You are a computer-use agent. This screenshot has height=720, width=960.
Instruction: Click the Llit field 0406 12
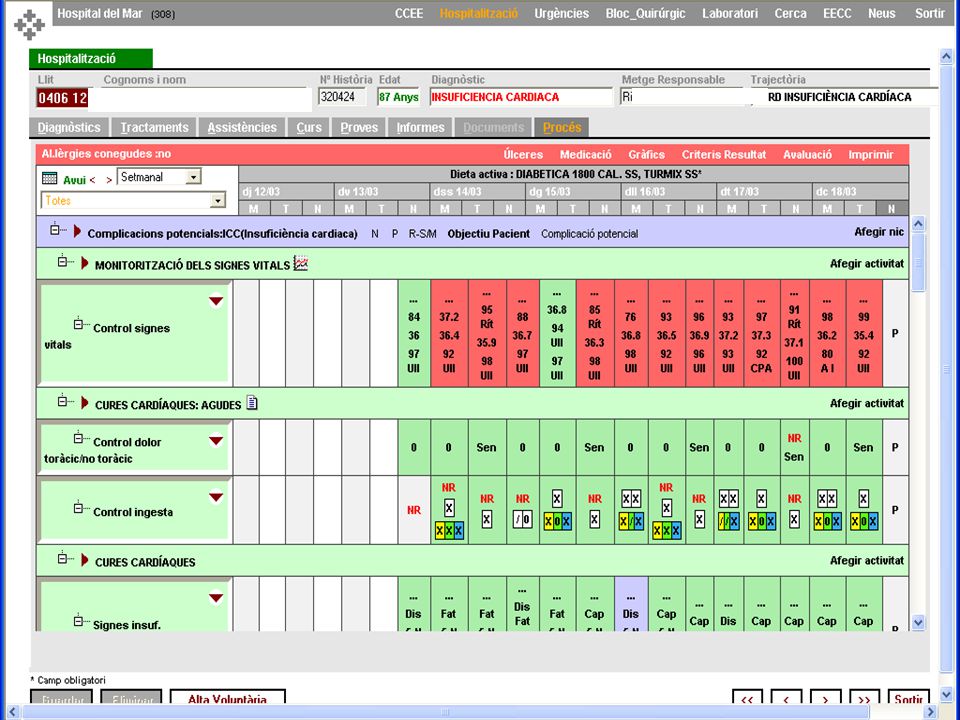pyautogui.click(x=62, y=98)
